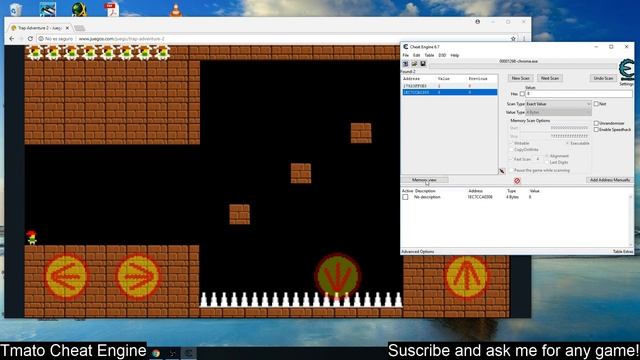Tap the right arrow game control
The height and width of the screenshot is (360, 640).
138,276
